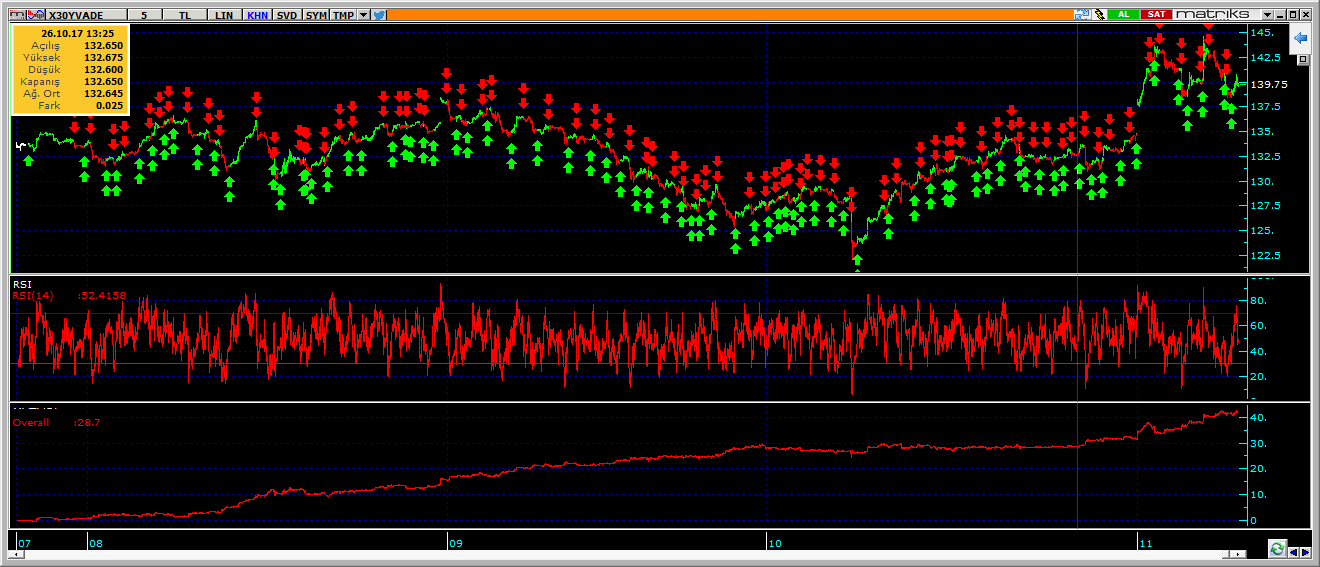Click the small square button below blue arrow
Screen dimensions: 1320x567
click(1303, 59)
